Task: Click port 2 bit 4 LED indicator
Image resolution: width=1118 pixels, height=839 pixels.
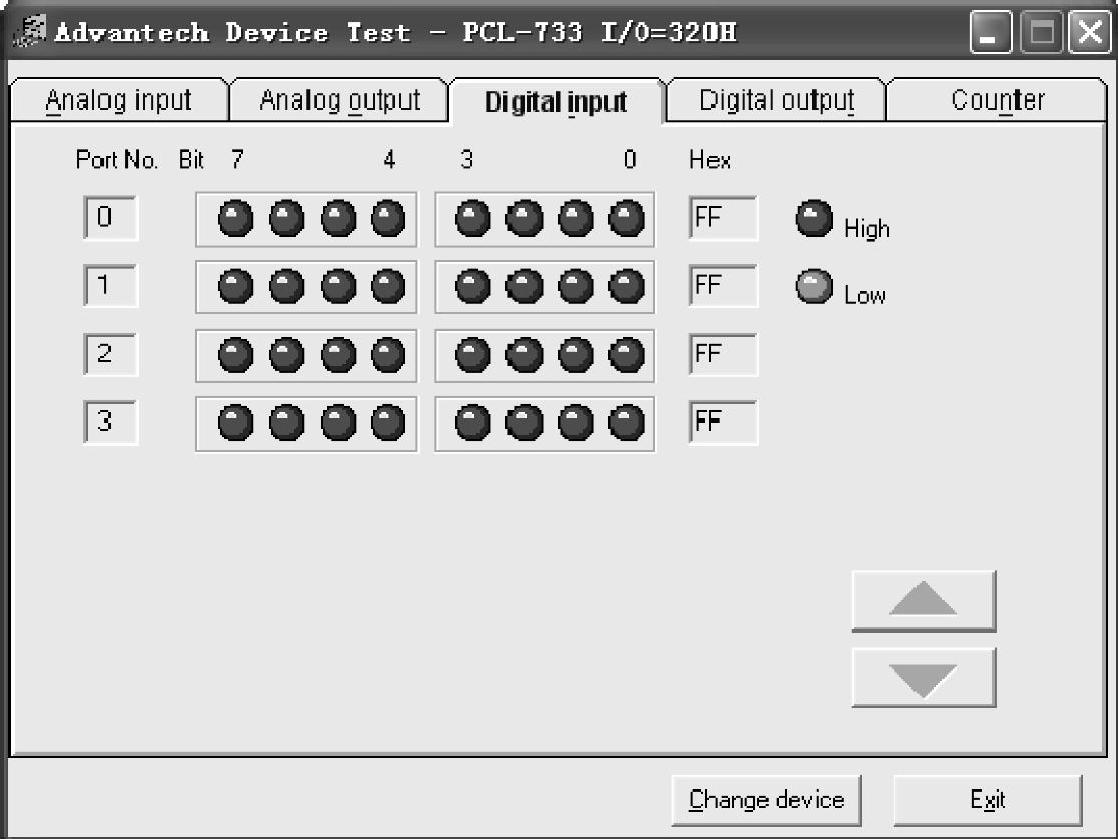Action: (389, 355)
